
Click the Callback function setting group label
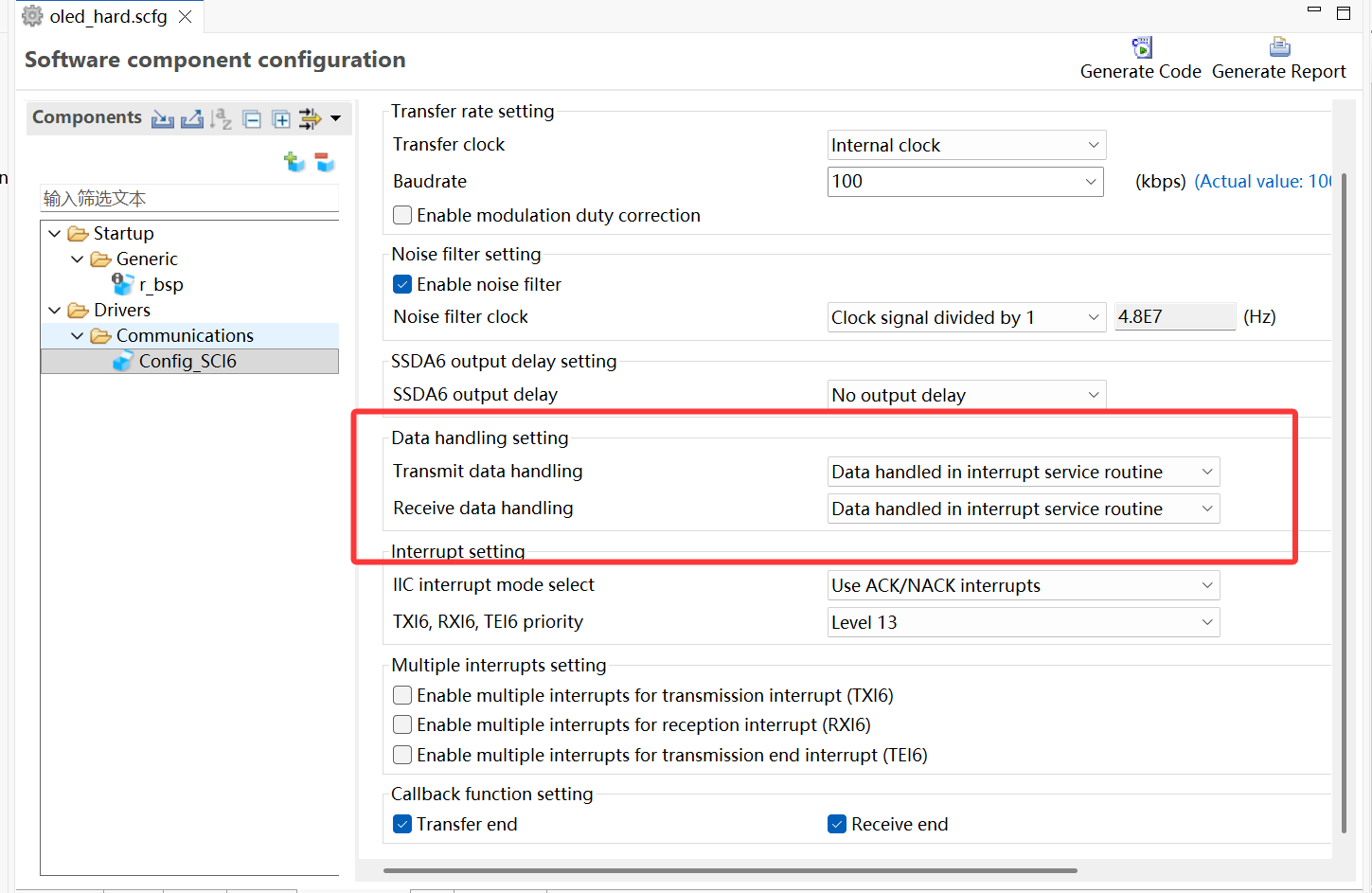point(492,794)
